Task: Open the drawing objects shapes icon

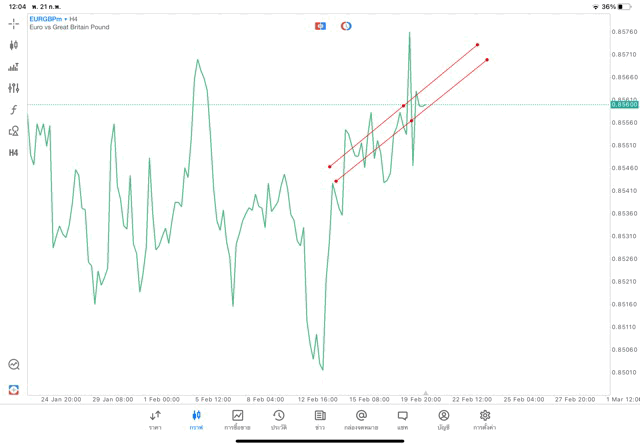Action: click(x=14, y=131)
